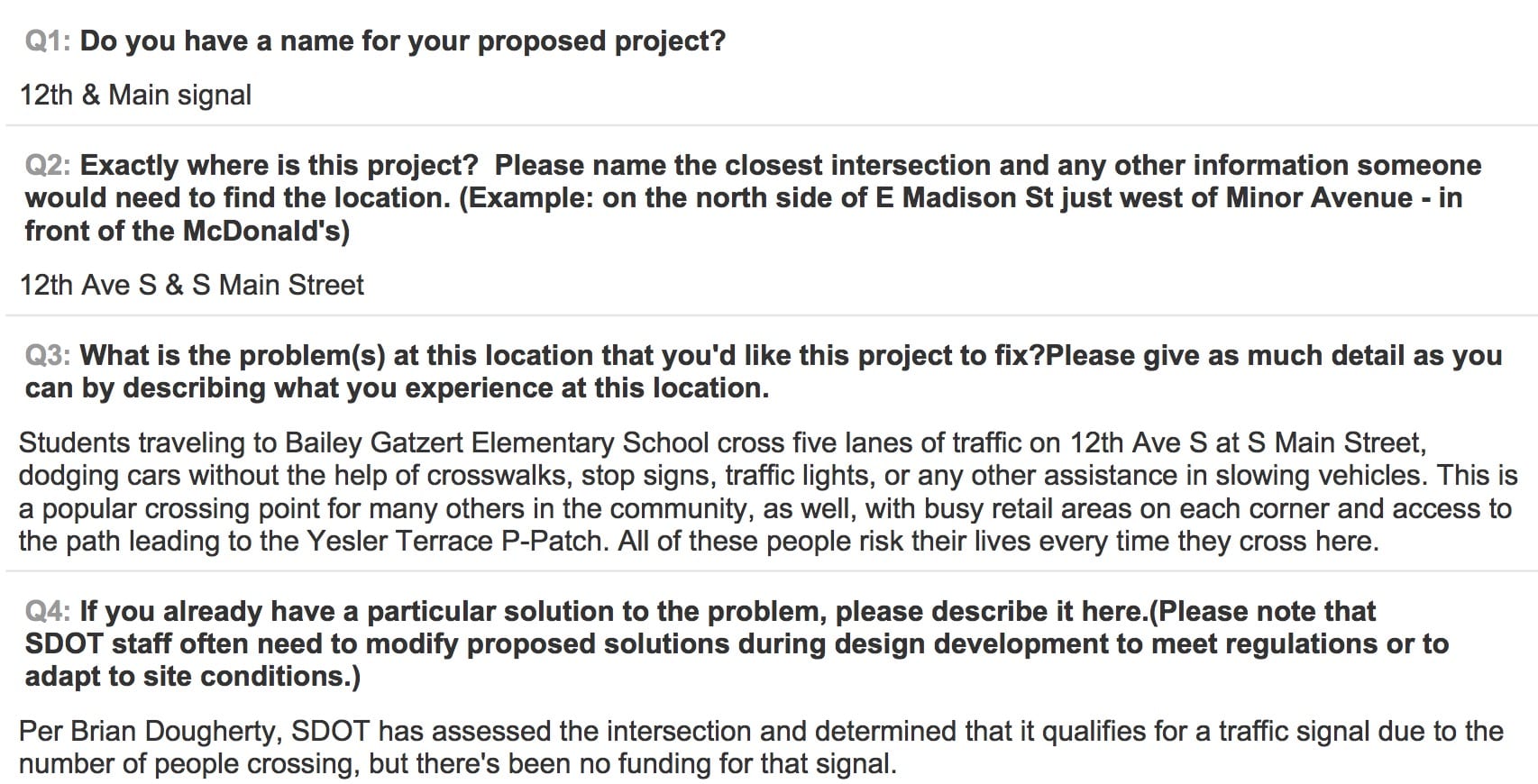Select the '12th Ave S & S Main Street' answer
Image resolution: width=1538 pixels, height=784 pixels.
[x=191, y=285]
